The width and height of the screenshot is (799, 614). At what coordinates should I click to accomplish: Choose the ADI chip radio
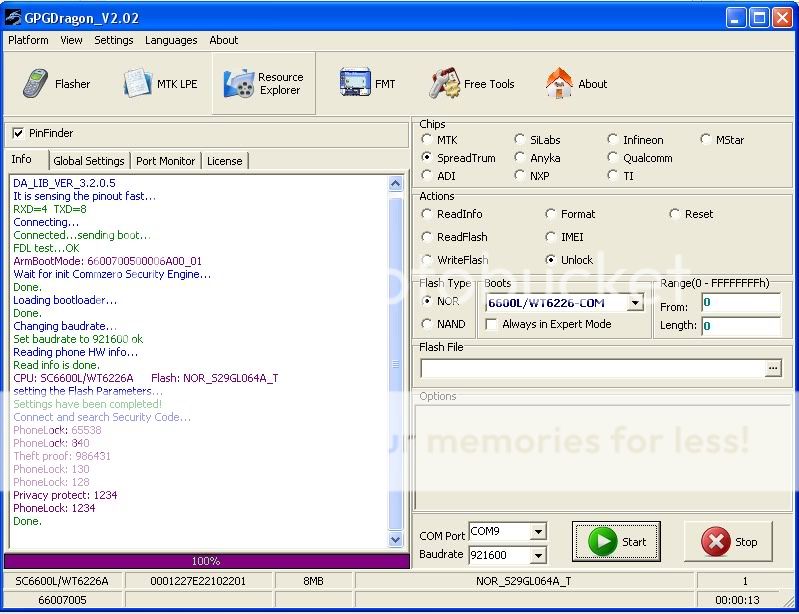tap(427, 176)
